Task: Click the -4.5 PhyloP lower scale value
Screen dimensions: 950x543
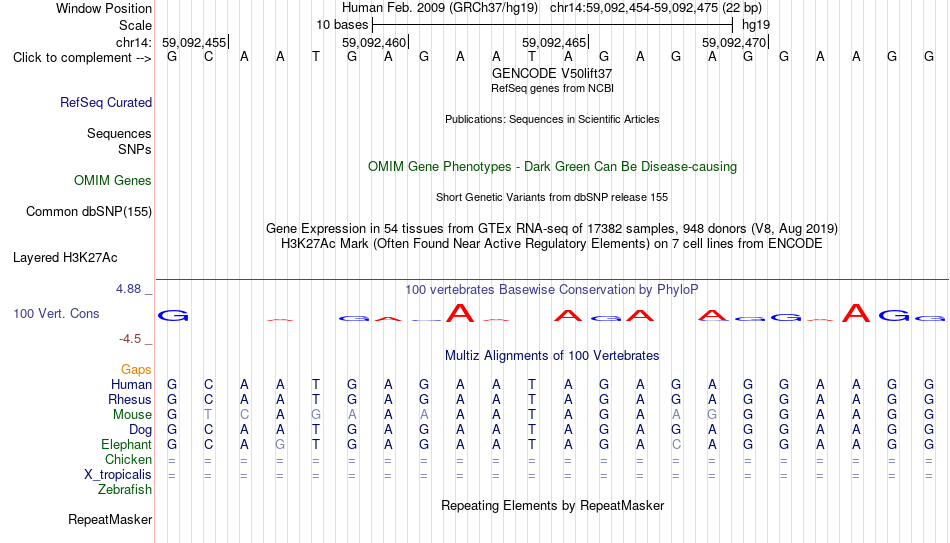Action: click(x=130, y=339)
